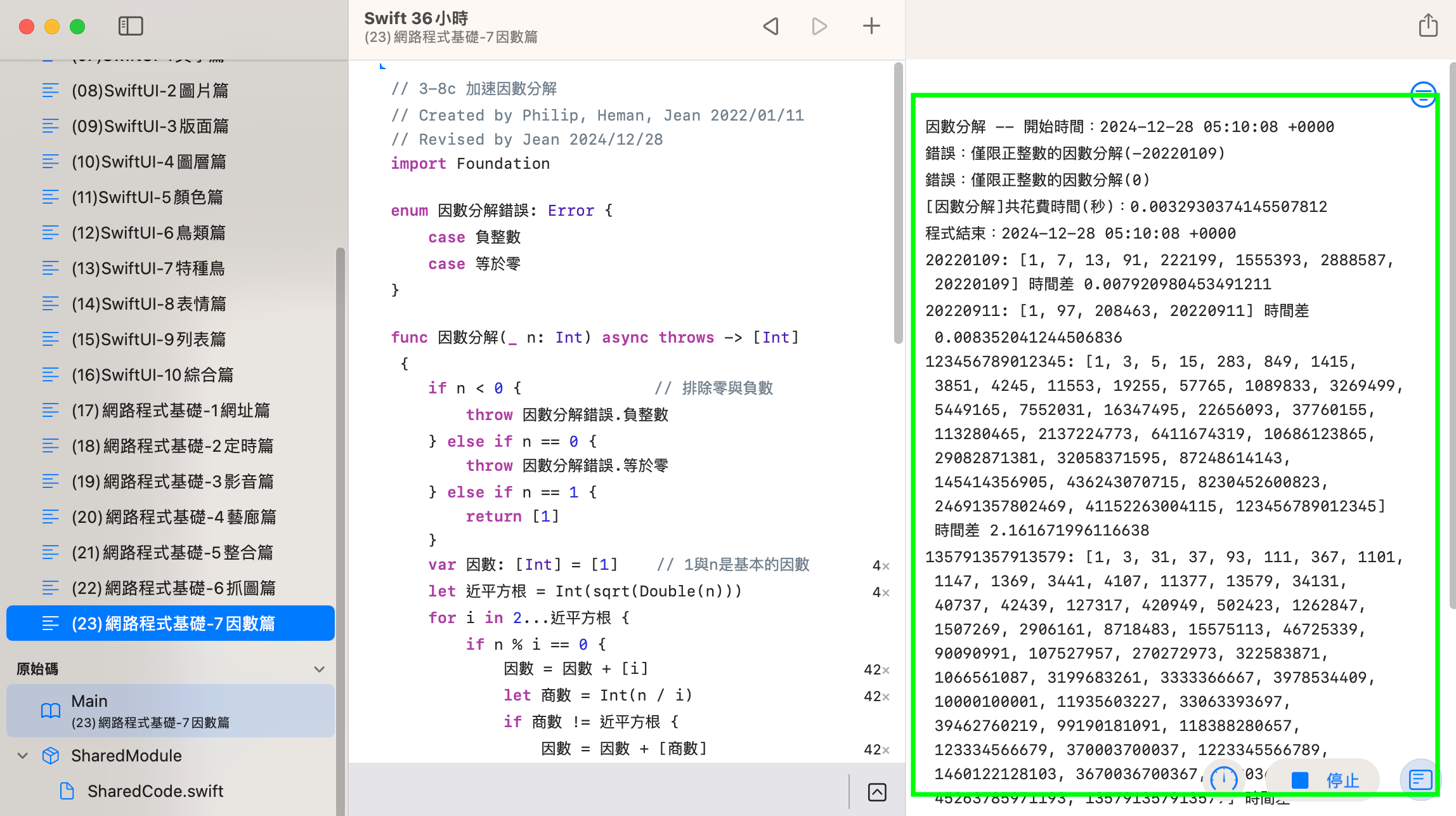This screenshot has width=1456, height=816.
Task: Click the plus add button in toolbar
Action: click(871, 26)
